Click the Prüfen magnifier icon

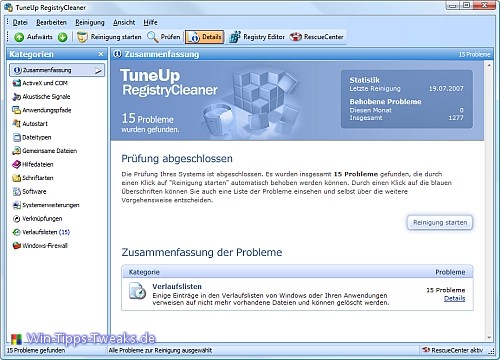pyautogui.click(x=153, y=37)
